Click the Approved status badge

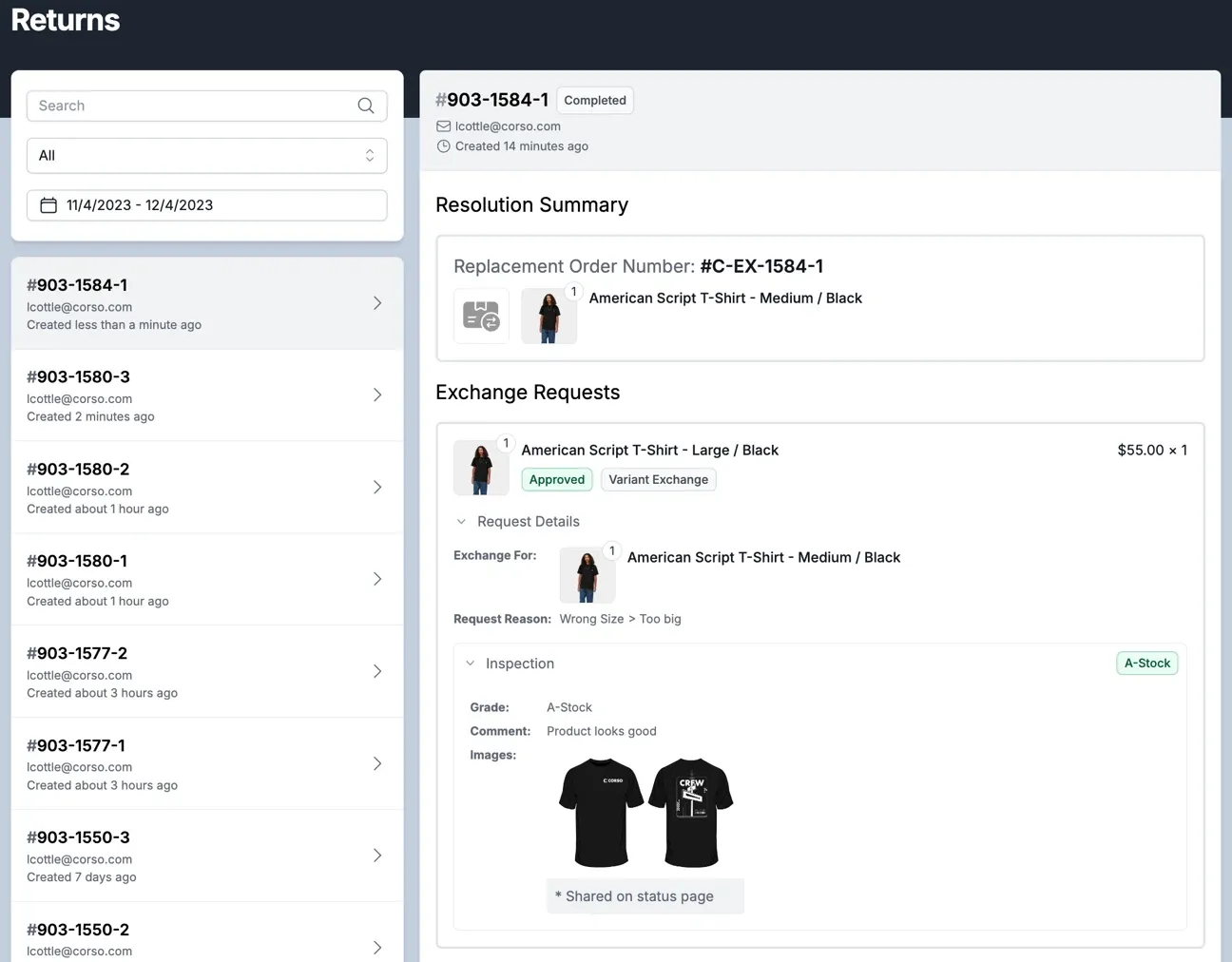coord(557,480)
